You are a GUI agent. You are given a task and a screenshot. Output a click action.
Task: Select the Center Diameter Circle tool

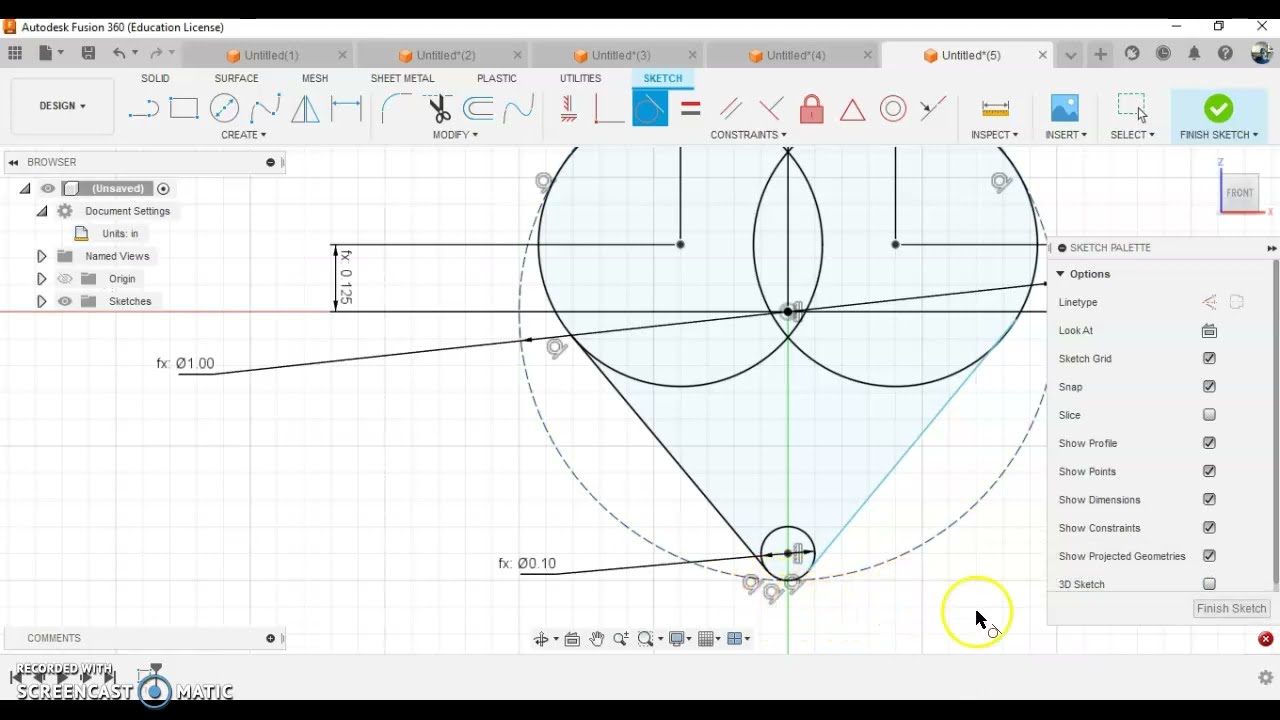[x=224, y=108]
